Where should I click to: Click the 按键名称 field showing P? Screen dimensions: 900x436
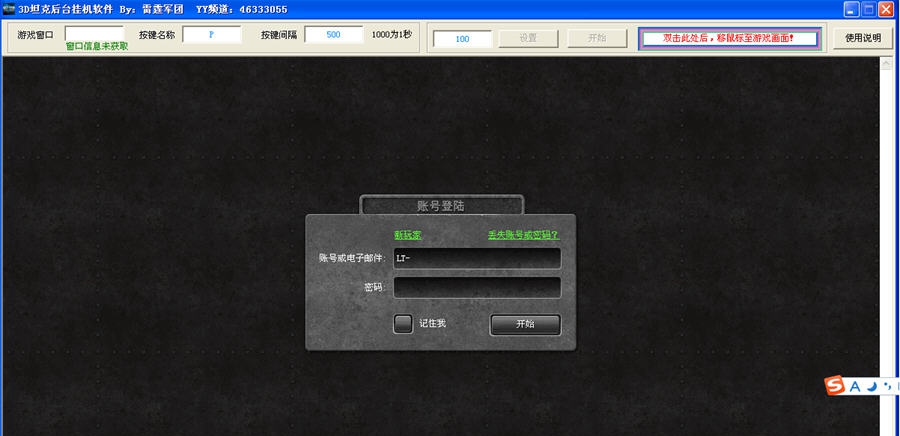212,34
